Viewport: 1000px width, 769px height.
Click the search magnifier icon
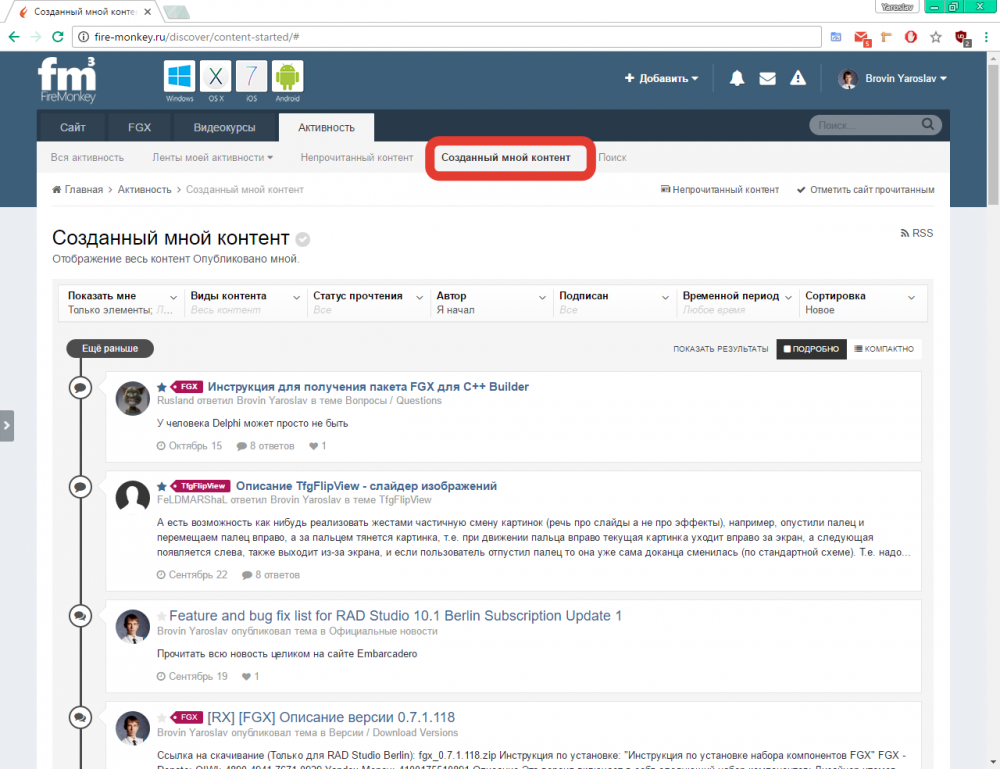click(x=928, y=124)
